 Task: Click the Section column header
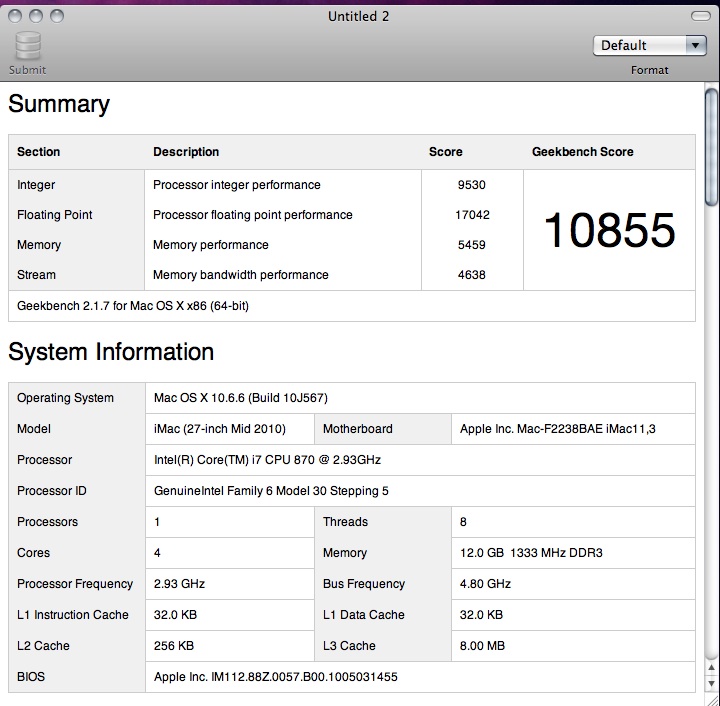[39, 152]
